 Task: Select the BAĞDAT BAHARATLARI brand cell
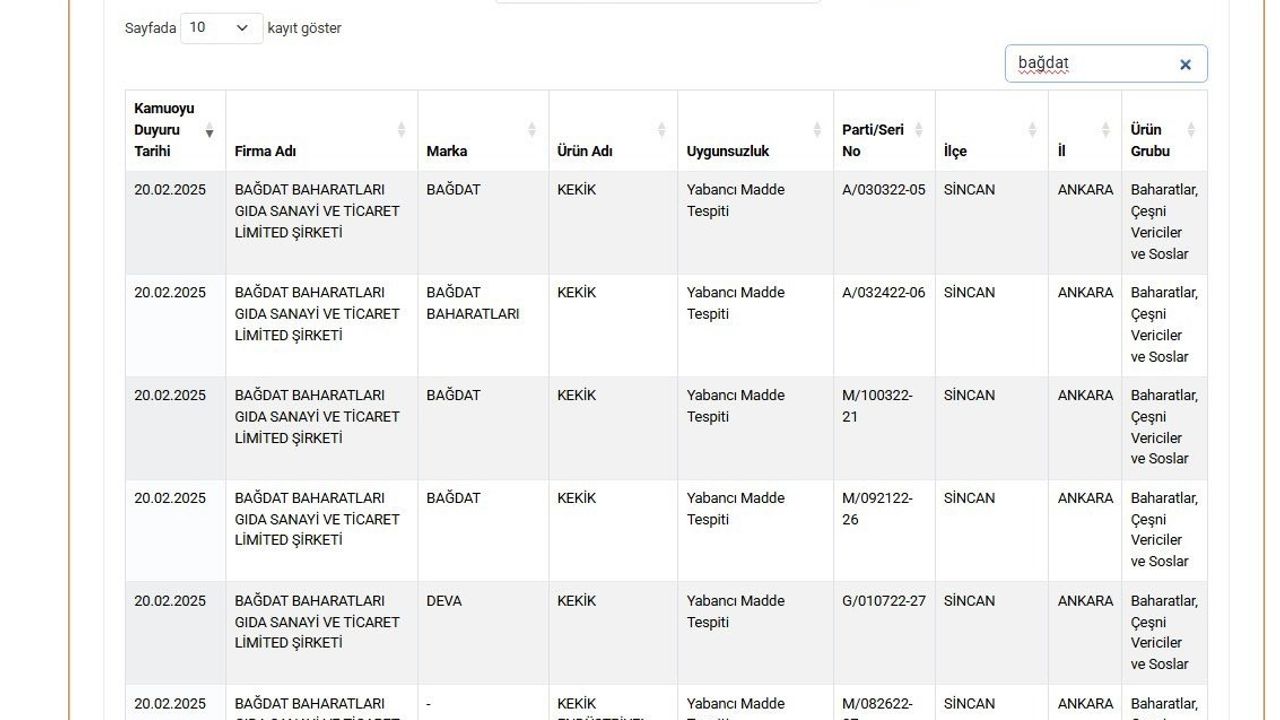[x=472, y=303]
